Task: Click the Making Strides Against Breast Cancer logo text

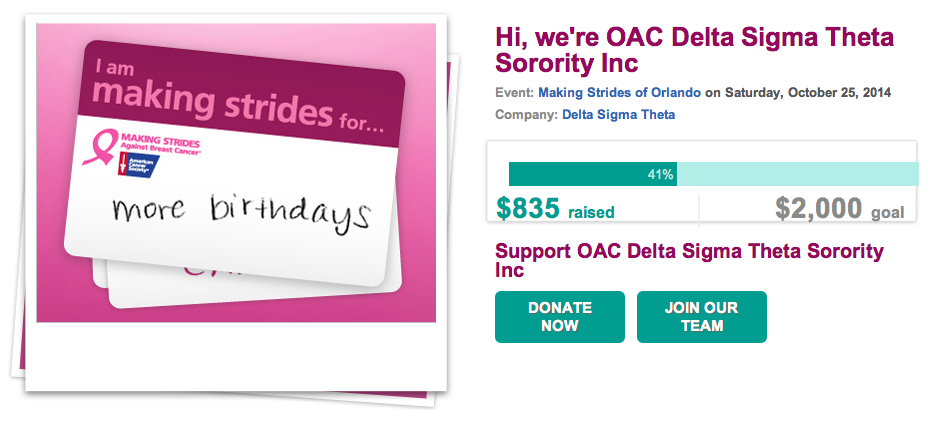Action: (160, 144)
